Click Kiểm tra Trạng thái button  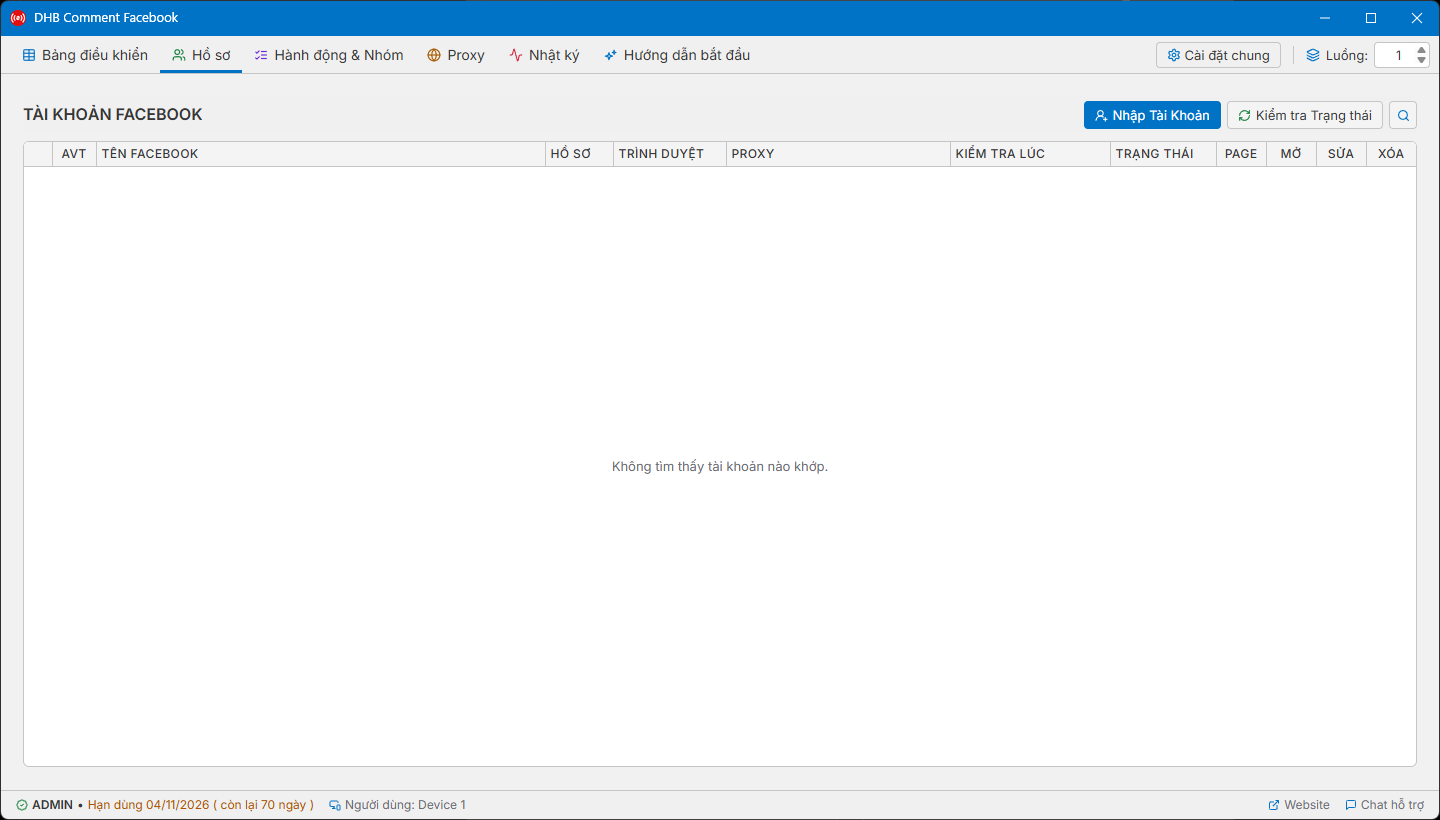[x=1305, y=115]
